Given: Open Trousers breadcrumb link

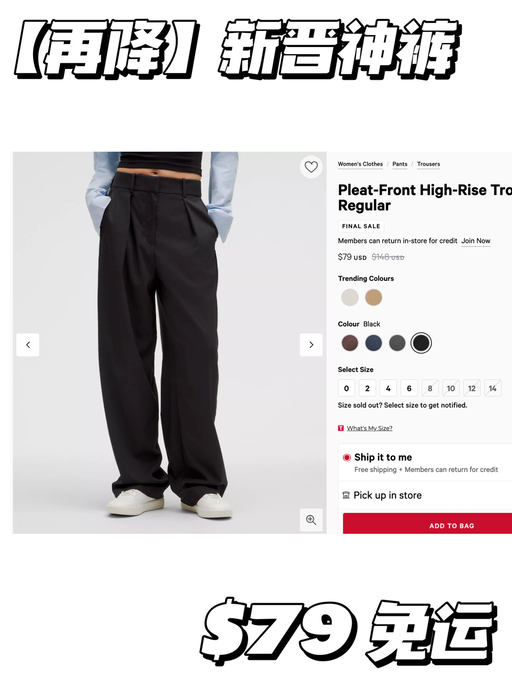Looking at the screenshot, I should click(x=428, y=164).
